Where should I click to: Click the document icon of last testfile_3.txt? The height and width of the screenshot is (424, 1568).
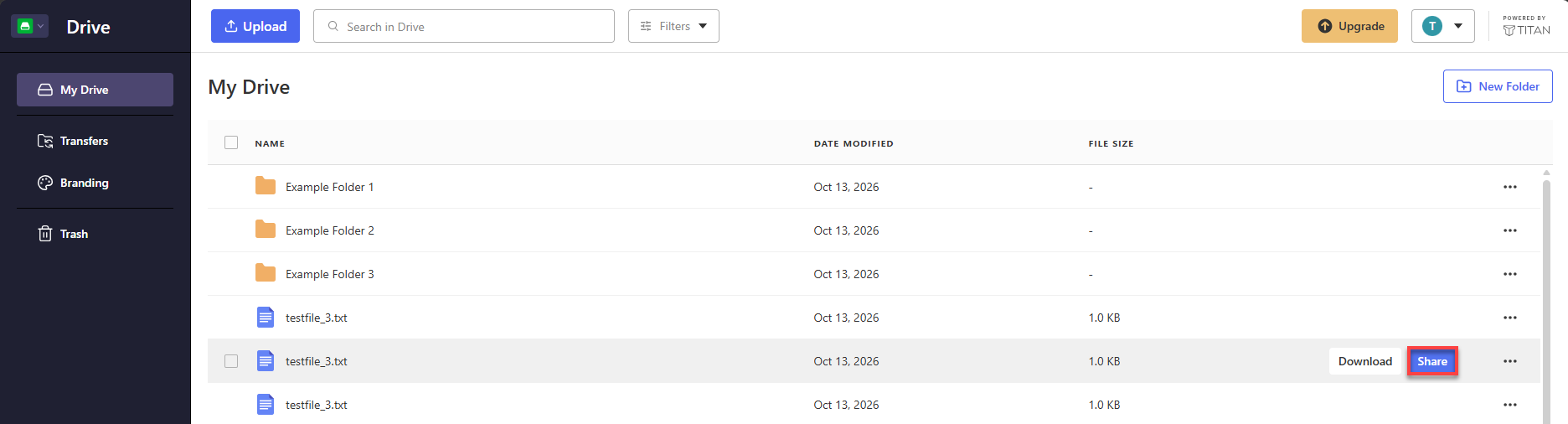[x=266, y=404]
